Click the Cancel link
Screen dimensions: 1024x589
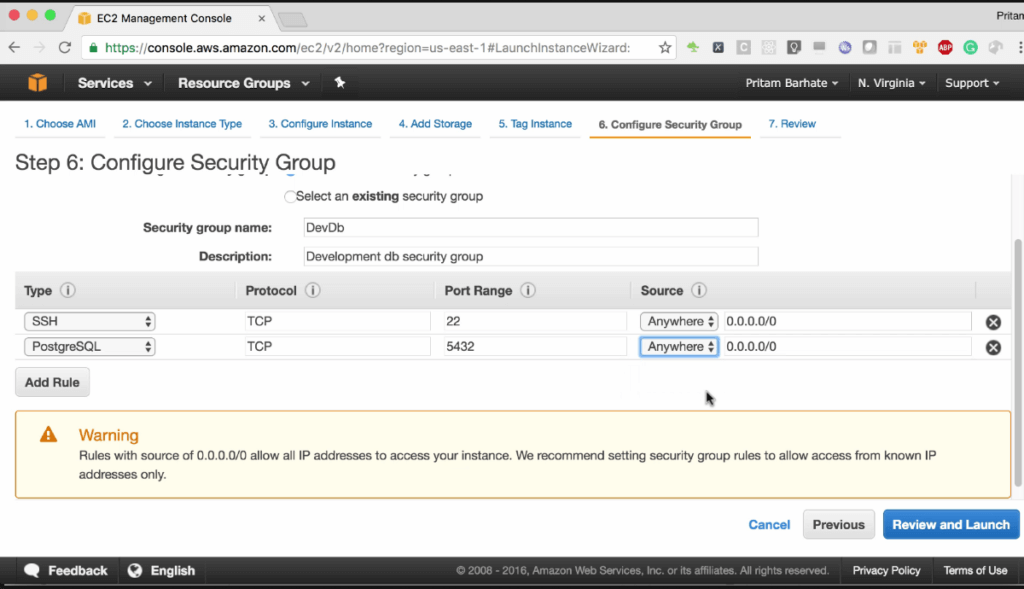pyautogui.click(x=769, y=524)
